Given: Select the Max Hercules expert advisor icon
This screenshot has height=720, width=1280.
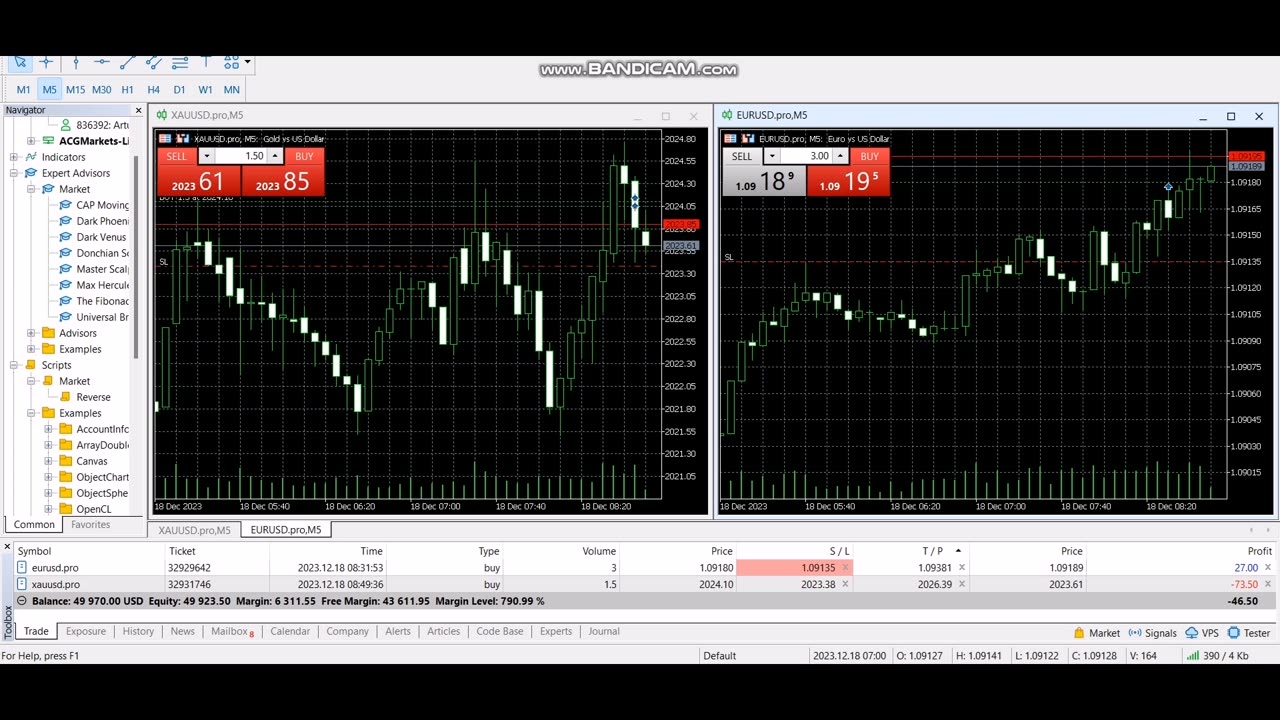Looking at the screenshot, I should [x=66, y=285].
